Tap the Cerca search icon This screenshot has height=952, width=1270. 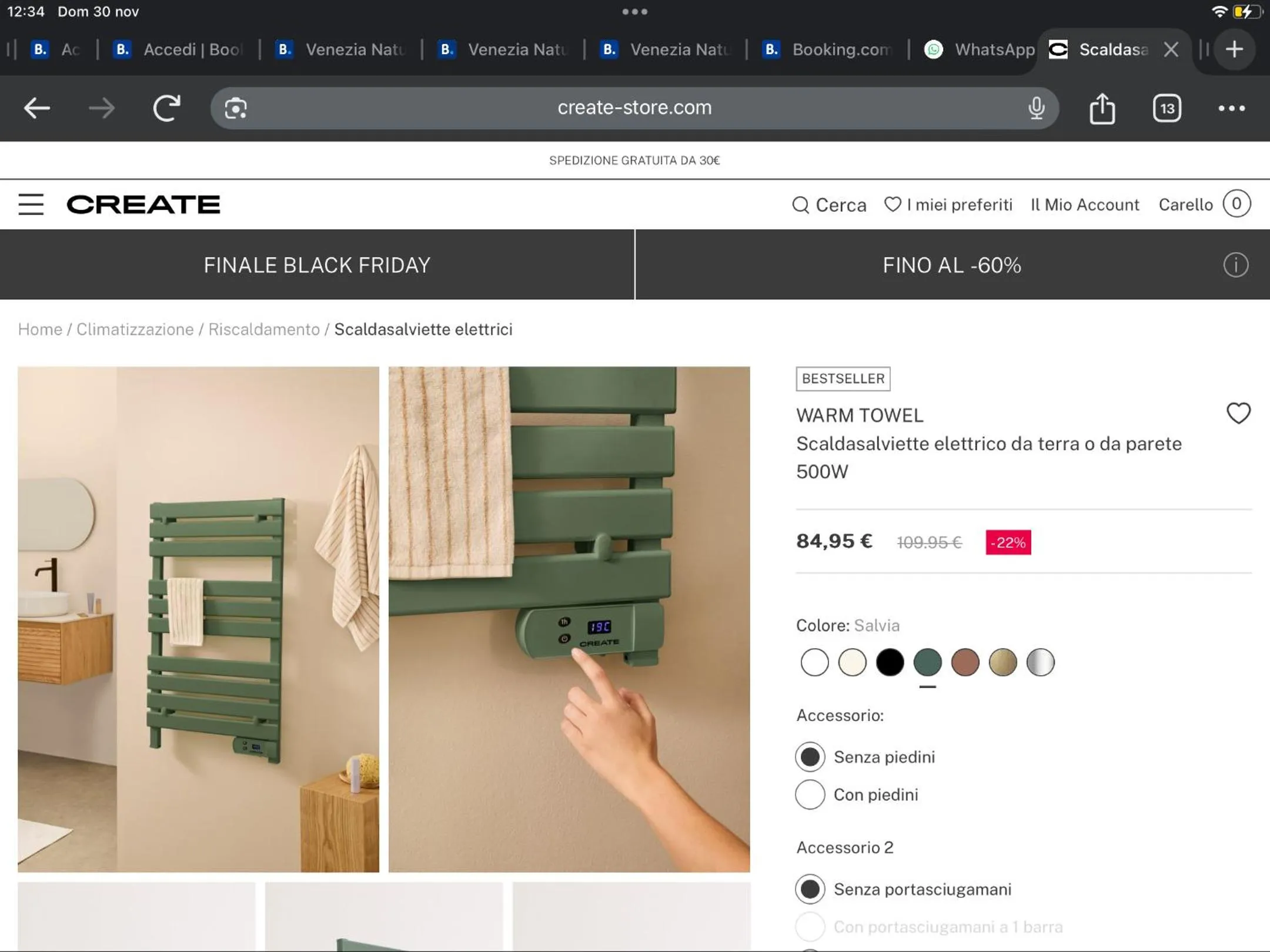pos(800,205)
